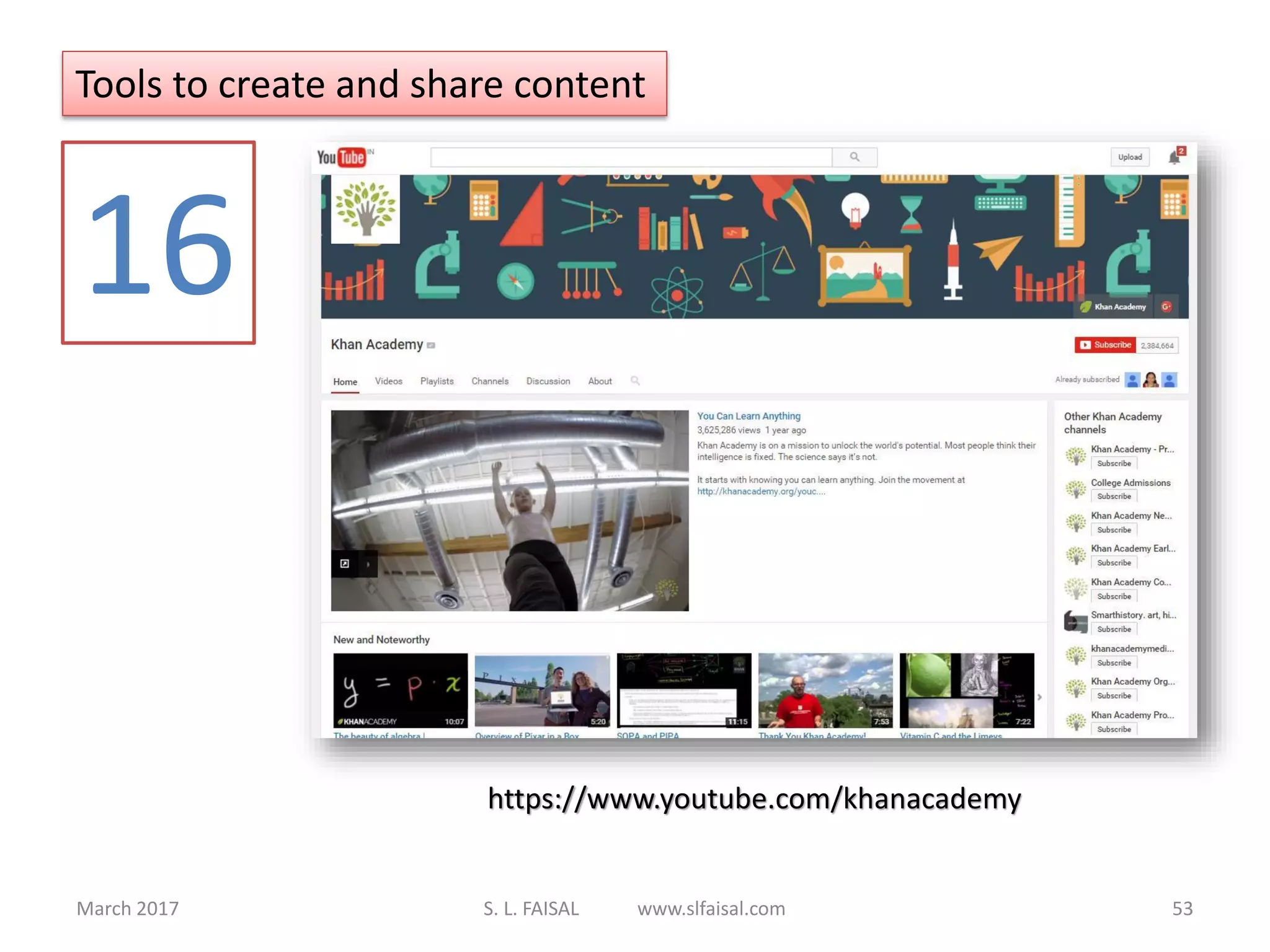Subscribe to Smarthistory channel
This screenshot has width=1270, height=952.
pyautogui.click(x=1114, y=629)
